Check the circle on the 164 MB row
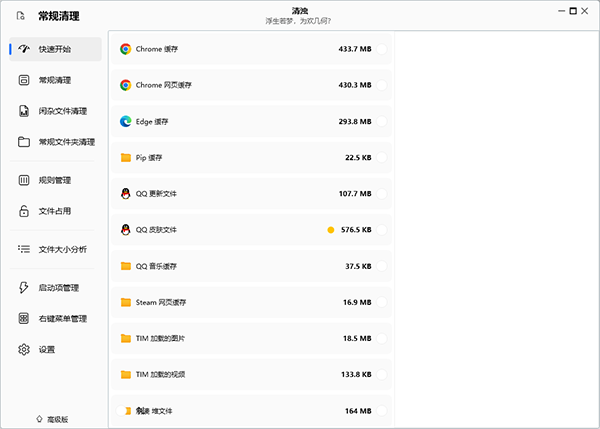The height and width of the screenshot is (429, 600). (382, 411)
